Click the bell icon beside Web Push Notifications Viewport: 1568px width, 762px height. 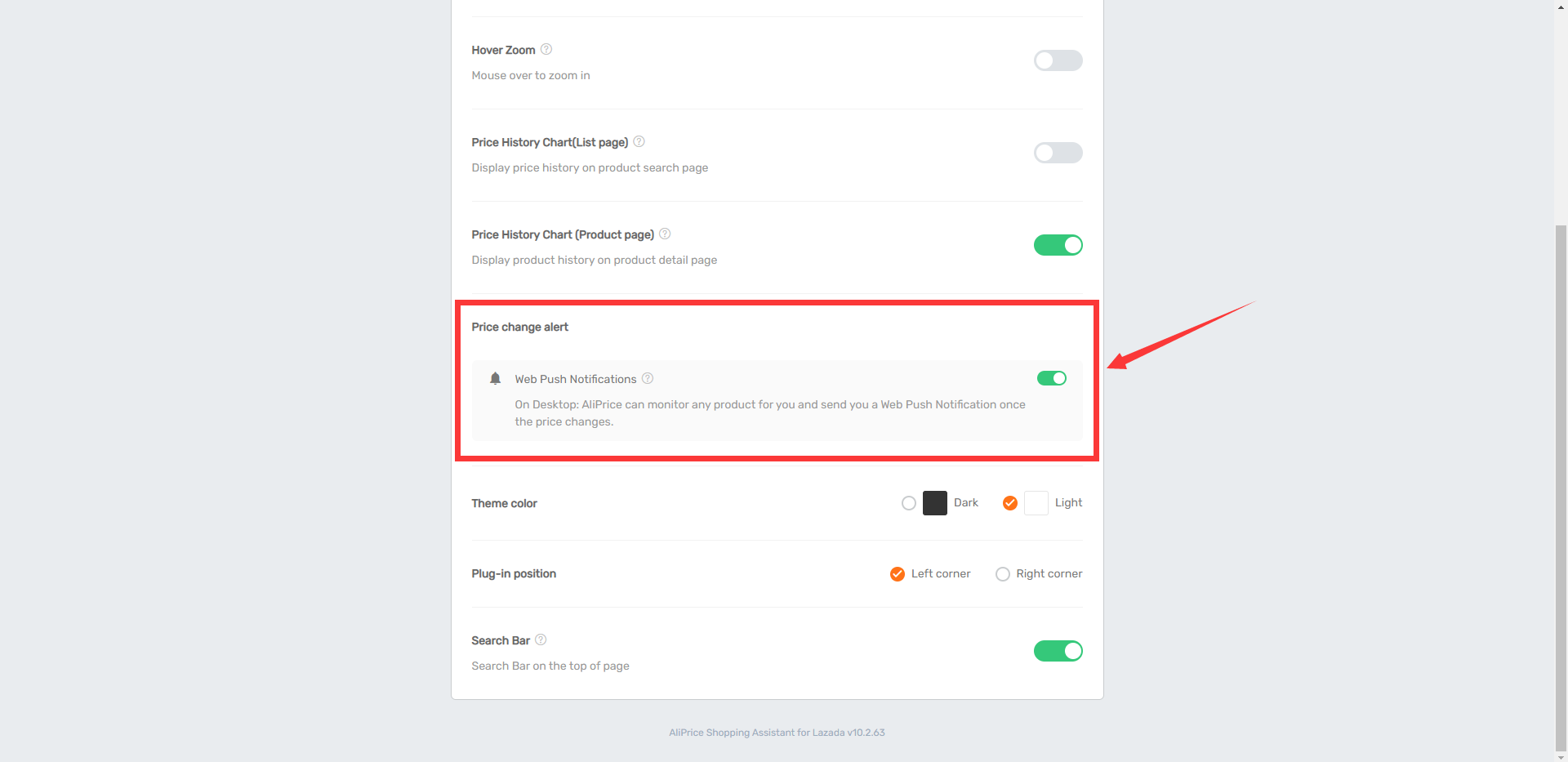pyautogui.click(x=495, y=378)
